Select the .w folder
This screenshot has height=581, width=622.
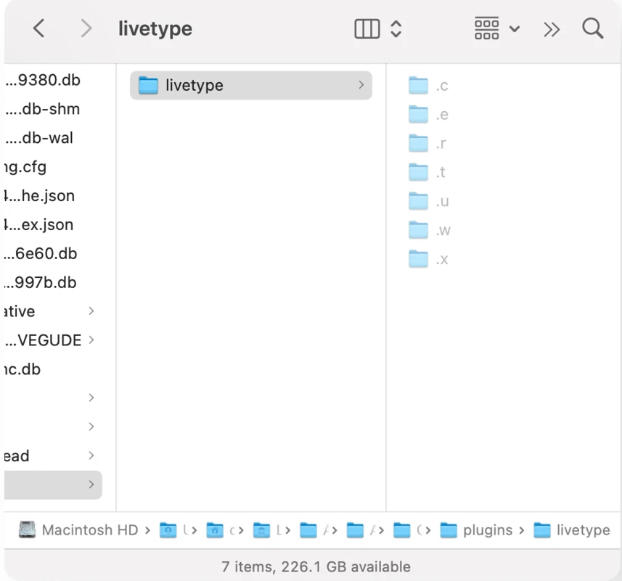pyautogui.click(x=430, y=230)
